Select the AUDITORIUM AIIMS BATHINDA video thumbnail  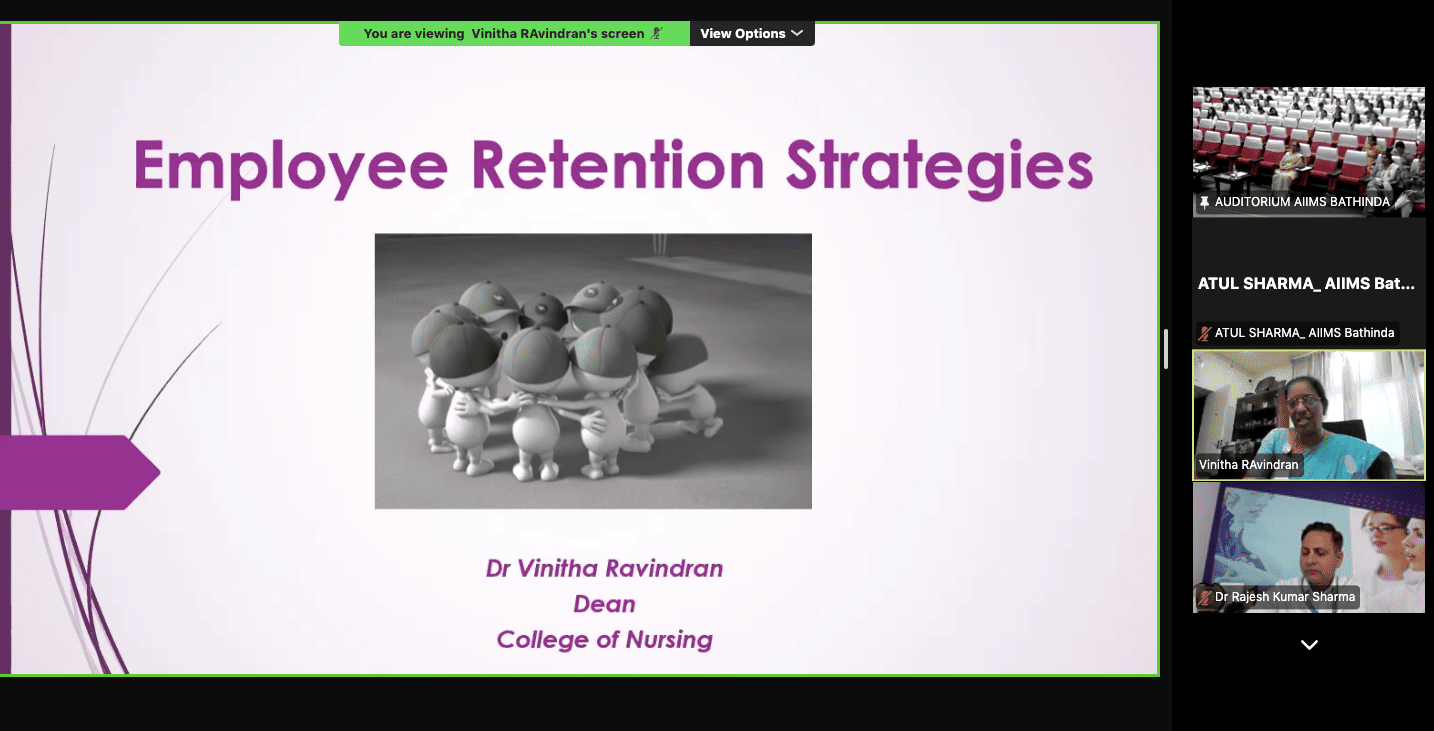pyautogui.click(x=1308, y=151)
